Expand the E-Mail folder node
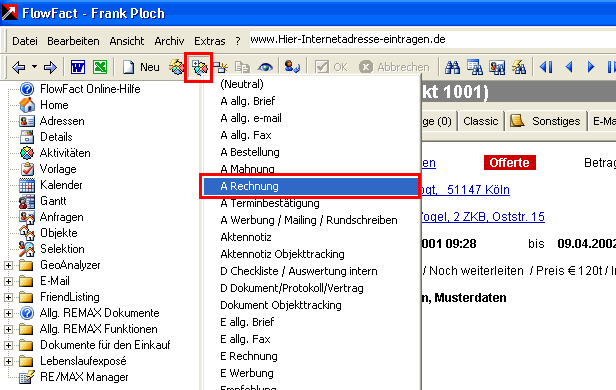This screenshot has width=616, height=390. click(x=8, y=281)
